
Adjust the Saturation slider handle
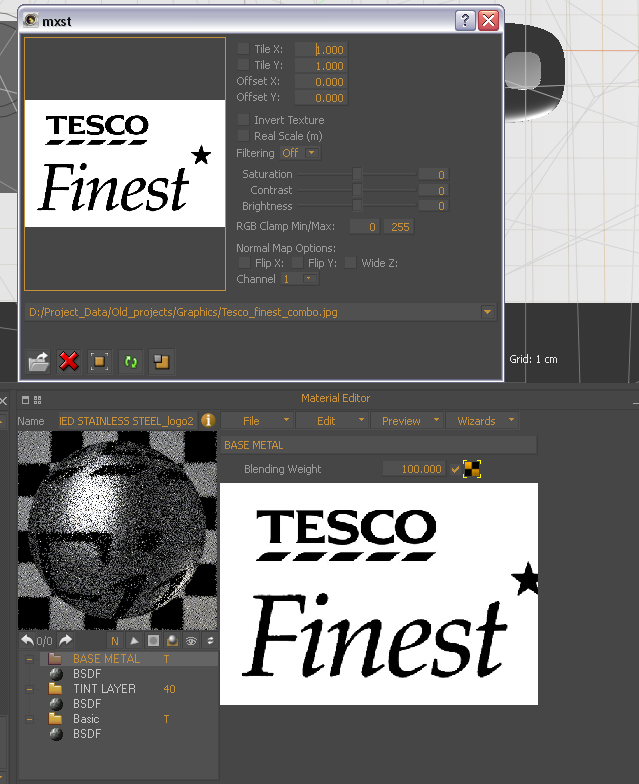click(x=357, y=174)
